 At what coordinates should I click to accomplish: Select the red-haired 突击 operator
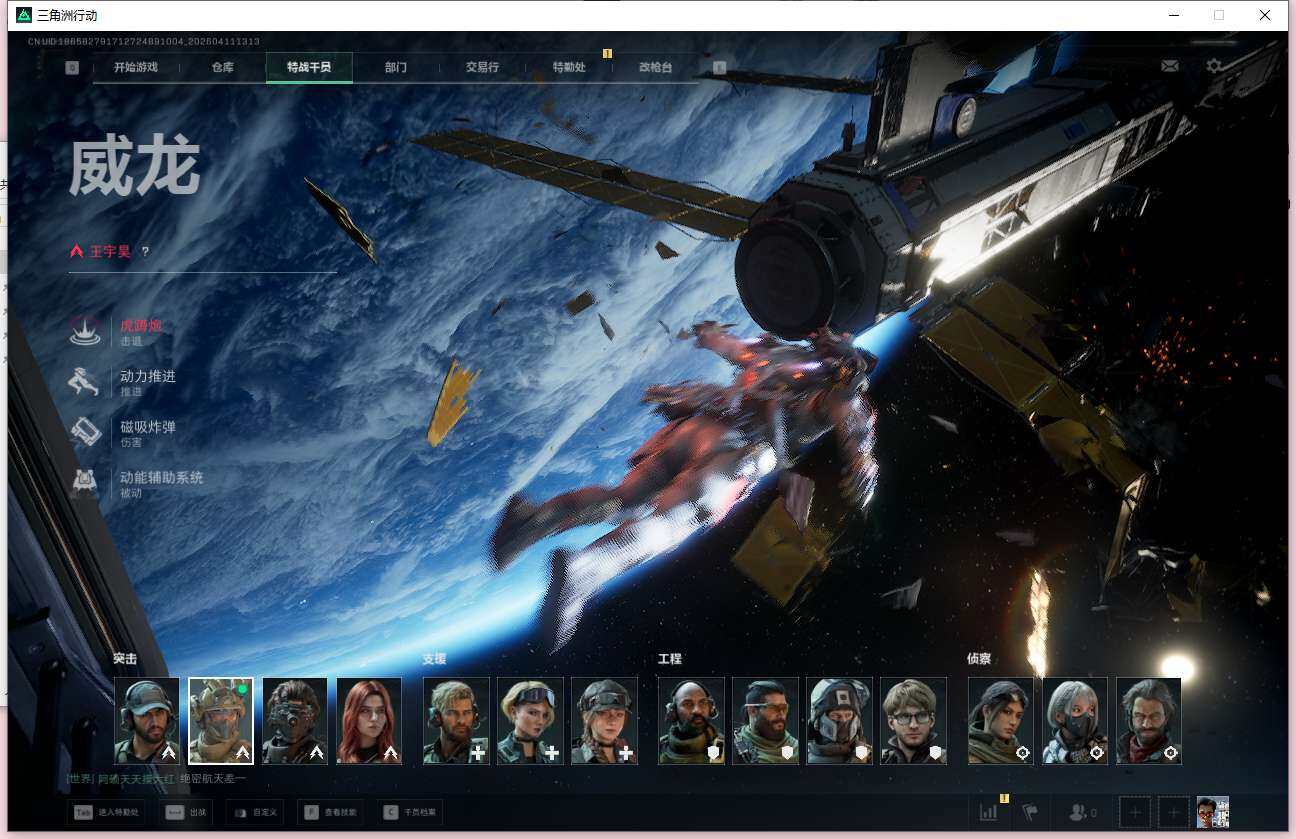tap(369, 721)
